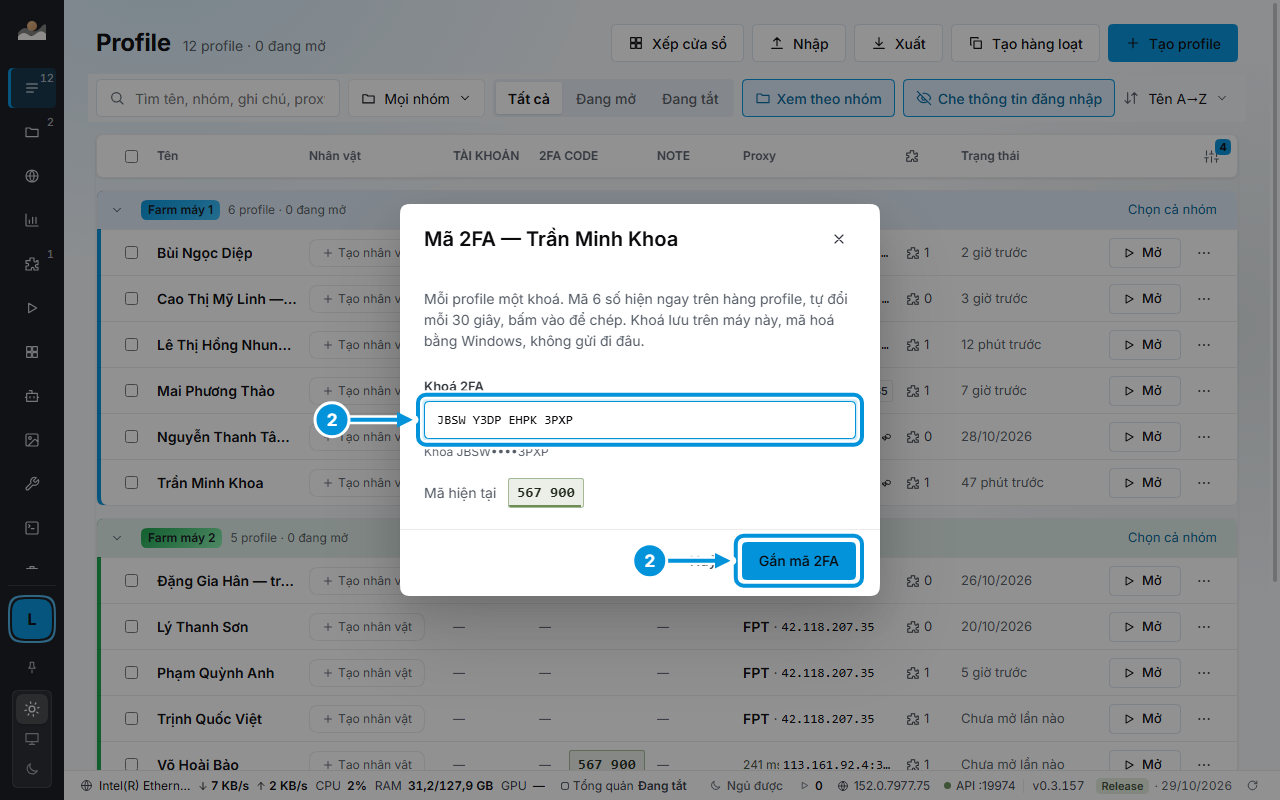Open more options for Bùi Ngọc Diệp
This screenshot has width=1280, height=800.
coord(1204,253)
